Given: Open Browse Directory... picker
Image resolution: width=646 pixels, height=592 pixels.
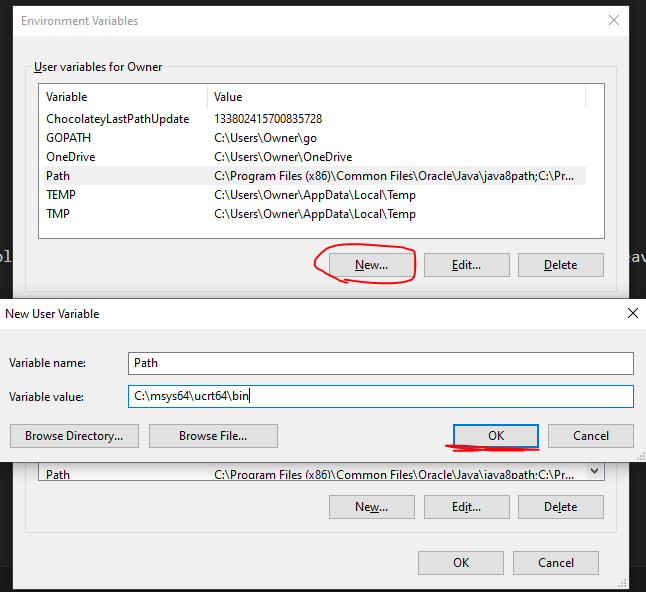Looking at the screenshot, I should coord(74,436).
